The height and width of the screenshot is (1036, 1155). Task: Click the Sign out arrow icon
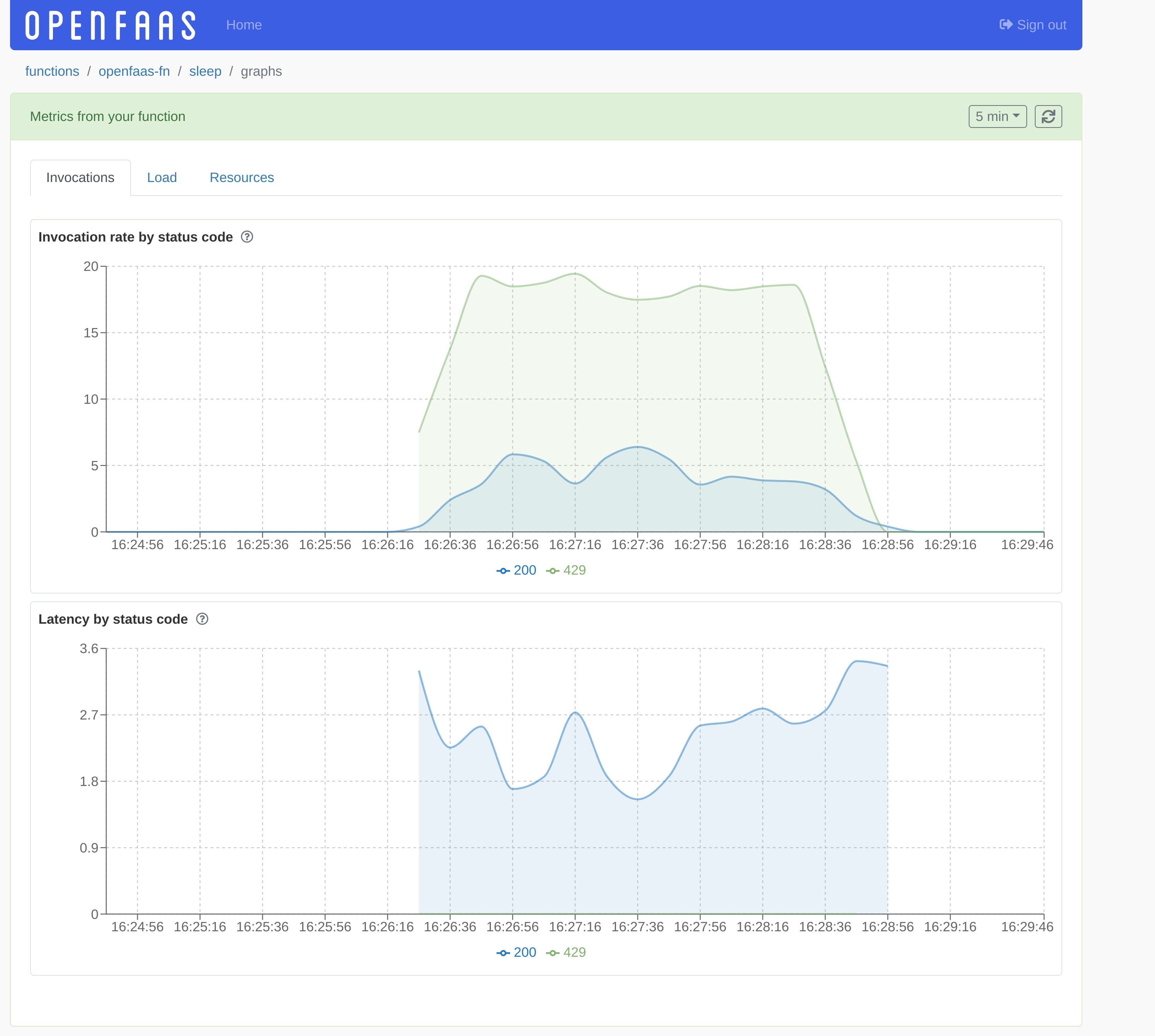1006,24
